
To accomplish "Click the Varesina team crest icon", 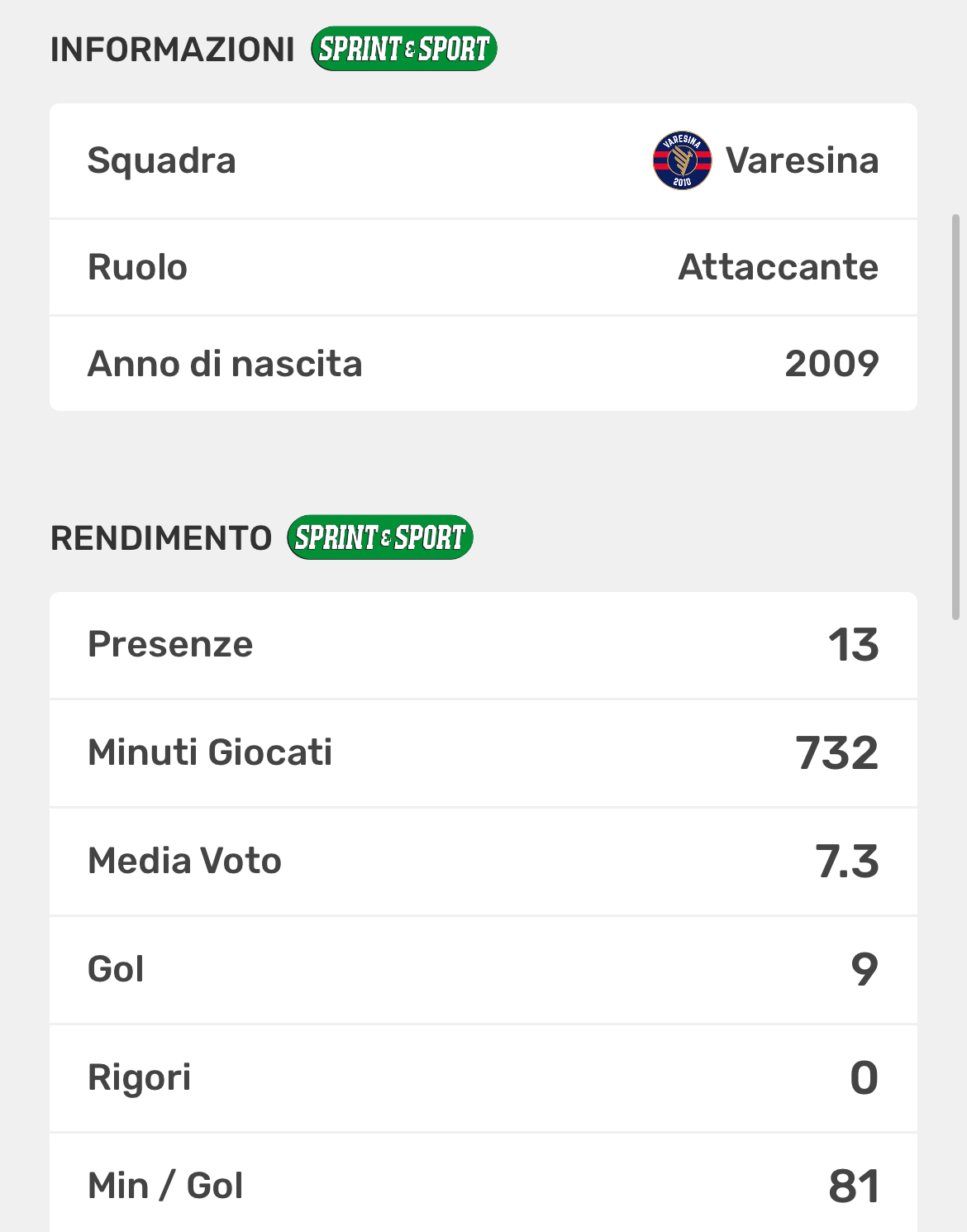I will [x=682, y=160].
